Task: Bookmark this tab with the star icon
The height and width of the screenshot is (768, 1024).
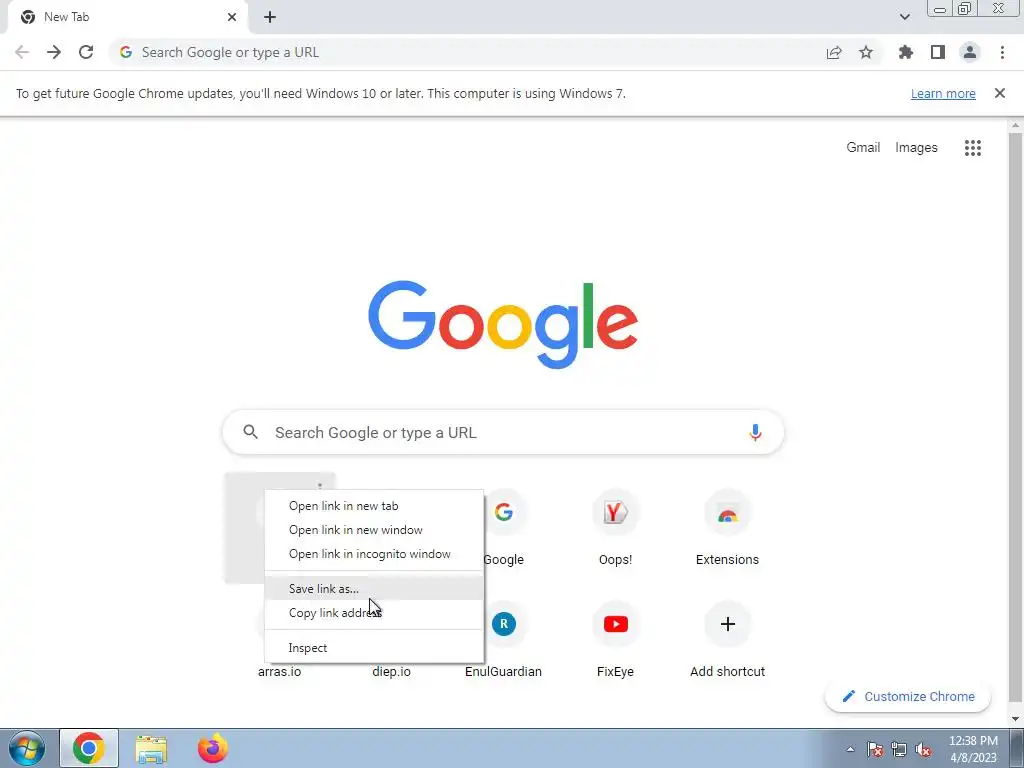Action: [x=866, y=52]
